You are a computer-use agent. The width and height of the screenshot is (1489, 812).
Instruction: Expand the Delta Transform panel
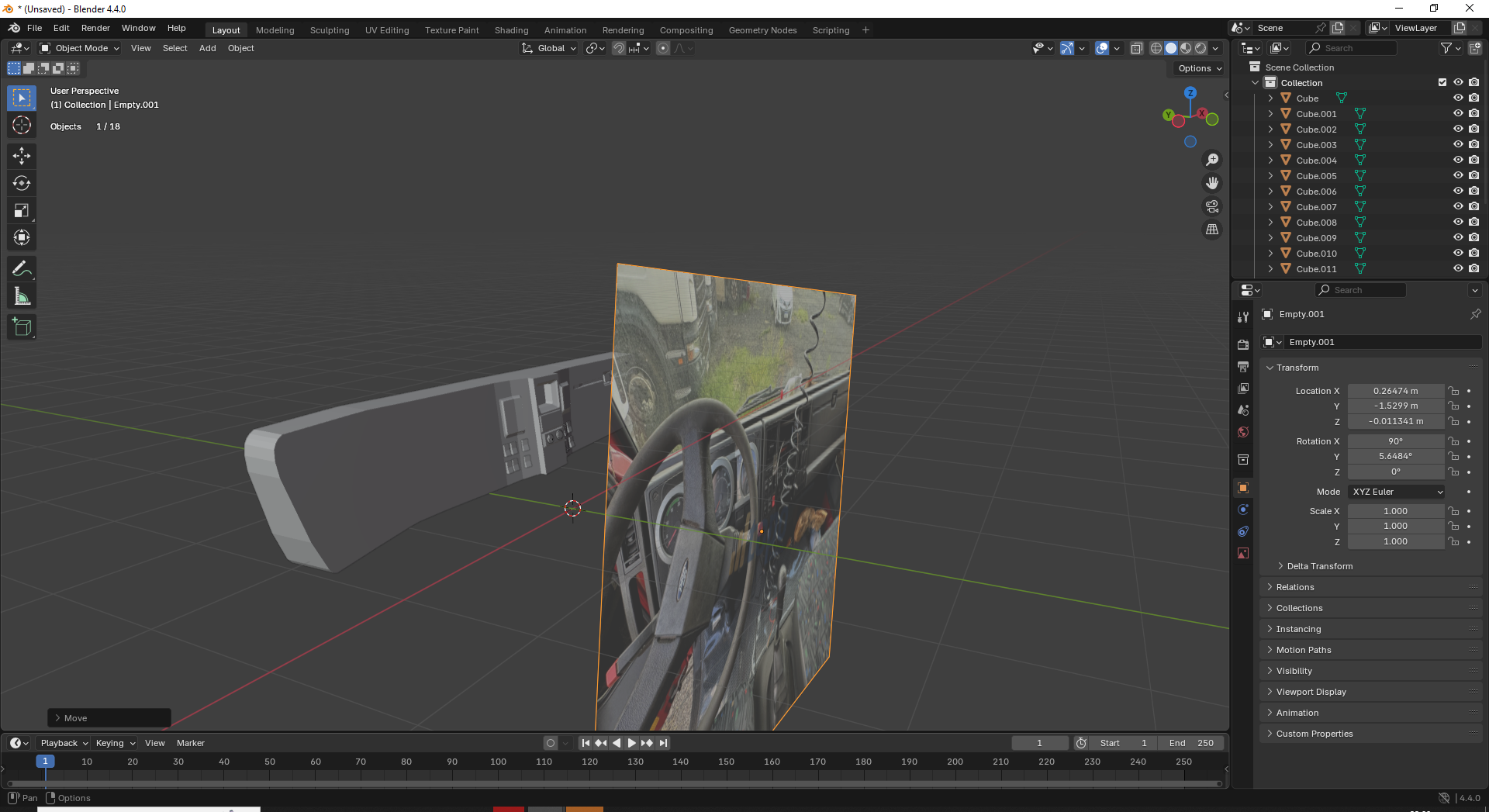point(1319,566)
